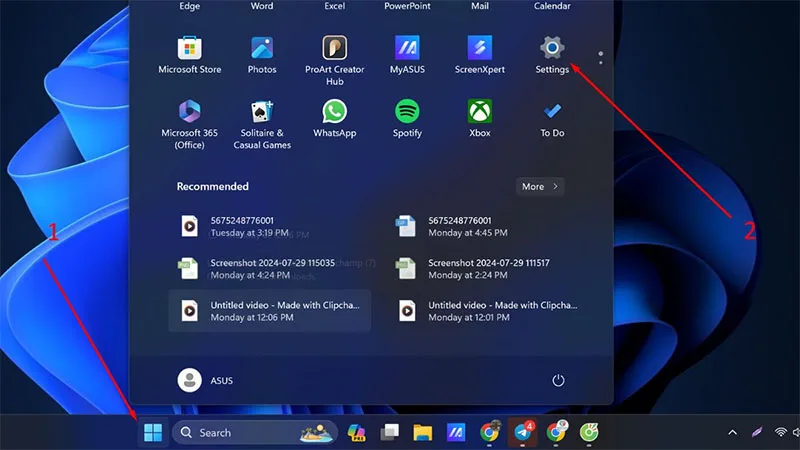Image resolution: width=800 pixels, height=450 pixels.
Task: Open the To Do app
Action: click(x=552, y=118)
